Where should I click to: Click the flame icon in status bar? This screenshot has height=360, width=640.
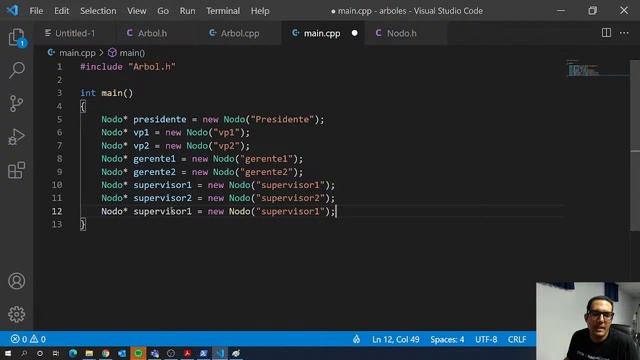356,339
